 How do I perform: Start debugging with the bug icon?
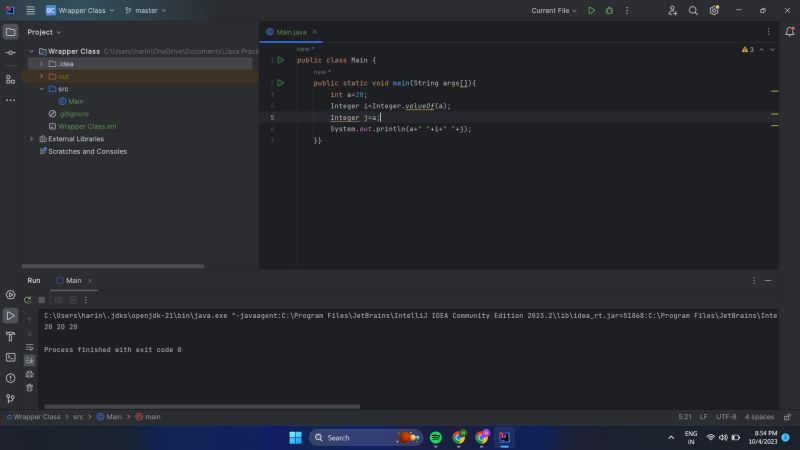pos(609,10)
